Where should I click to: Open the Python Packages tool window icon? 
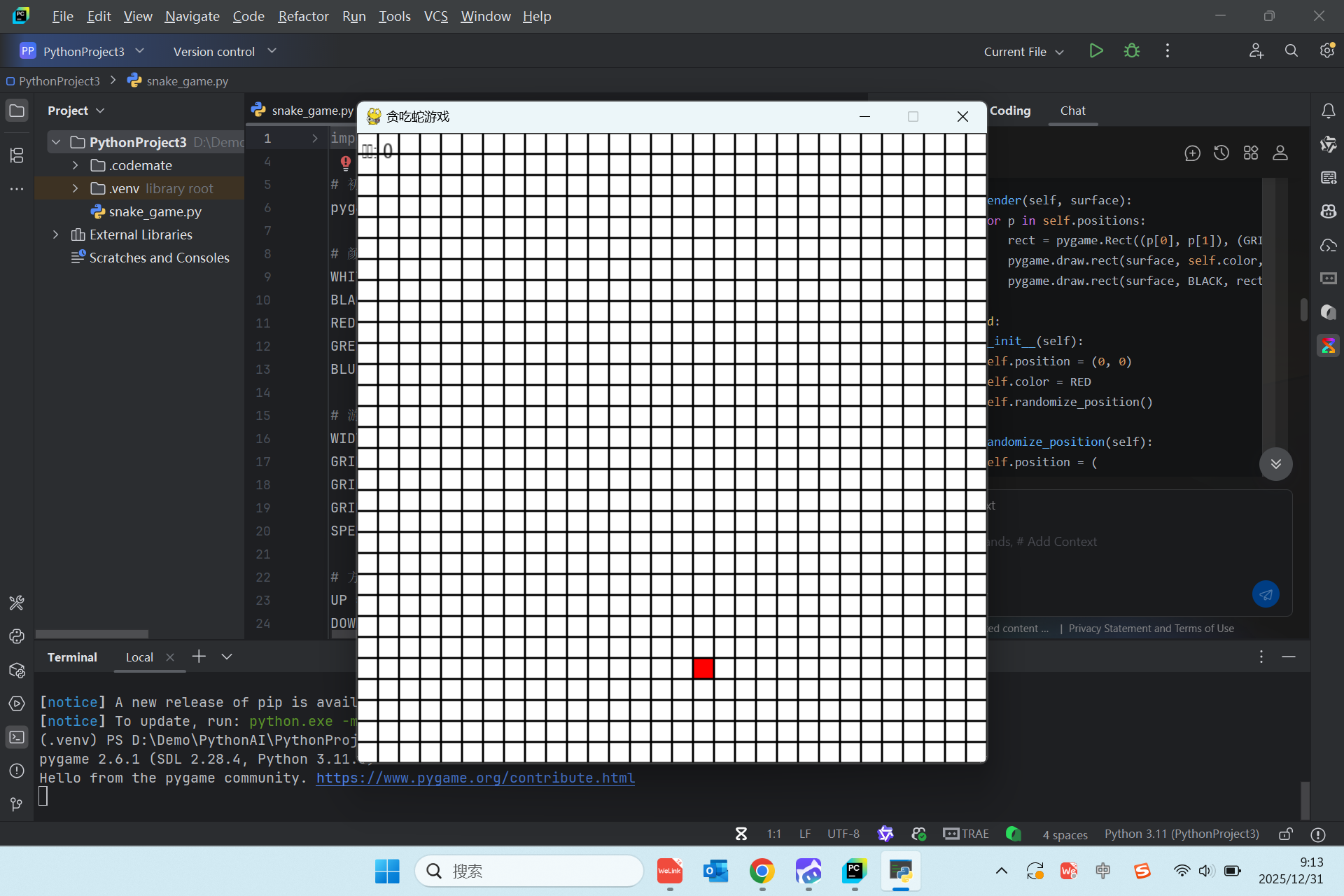pyautogui.click(x=17, y=670)
